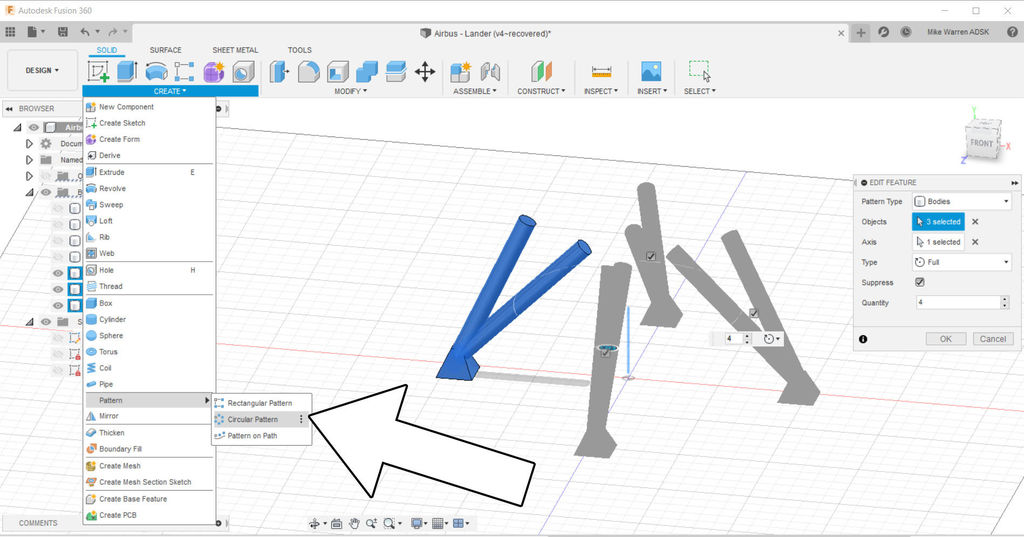1024x537 pixels.
Task: Clear the Axis selection with its X
Action: 975,242
